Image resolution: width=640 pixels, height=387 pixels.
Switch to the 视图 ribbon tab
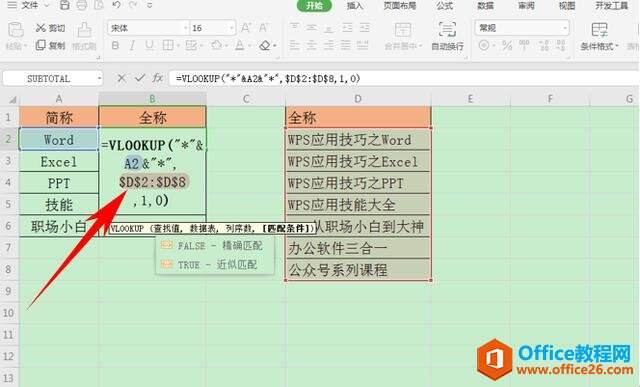click(567, 5)
